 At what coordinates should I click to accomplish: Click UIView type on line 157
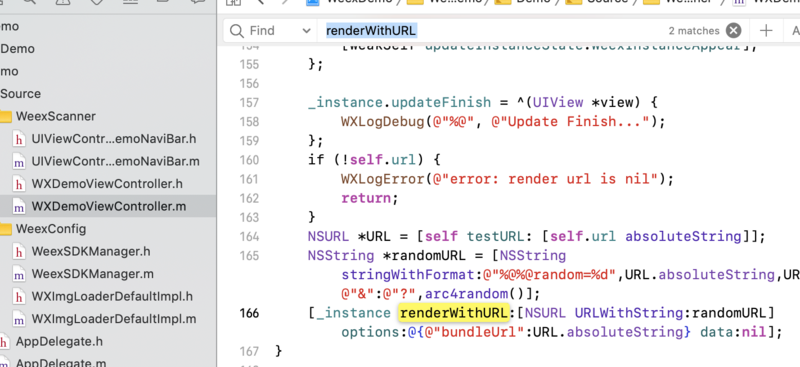(x=557, y=102)
